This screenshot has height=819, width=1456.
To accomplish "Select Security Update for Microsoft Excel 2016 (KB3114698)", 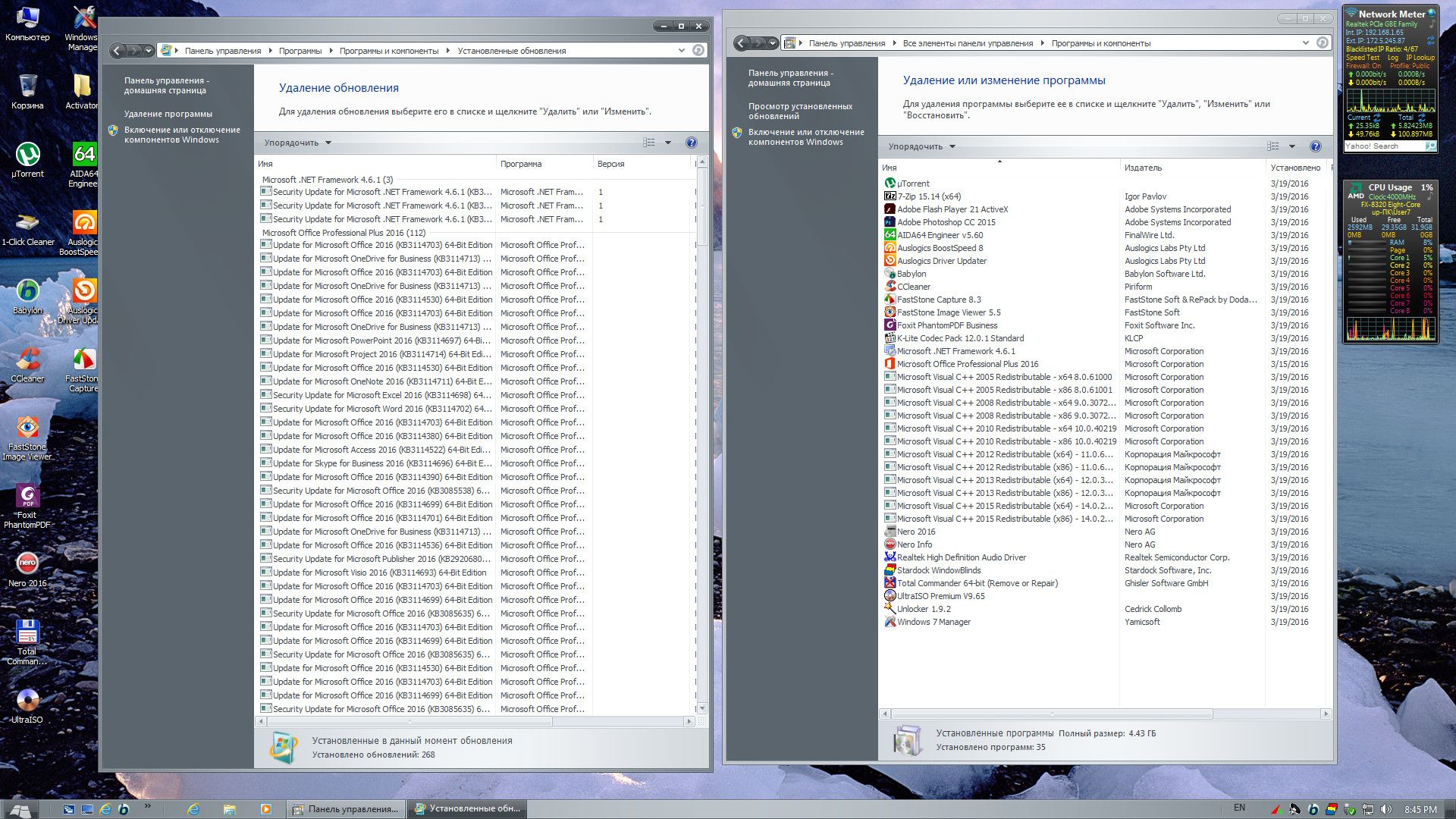I will pyautogui.click(x=376, y=395).
